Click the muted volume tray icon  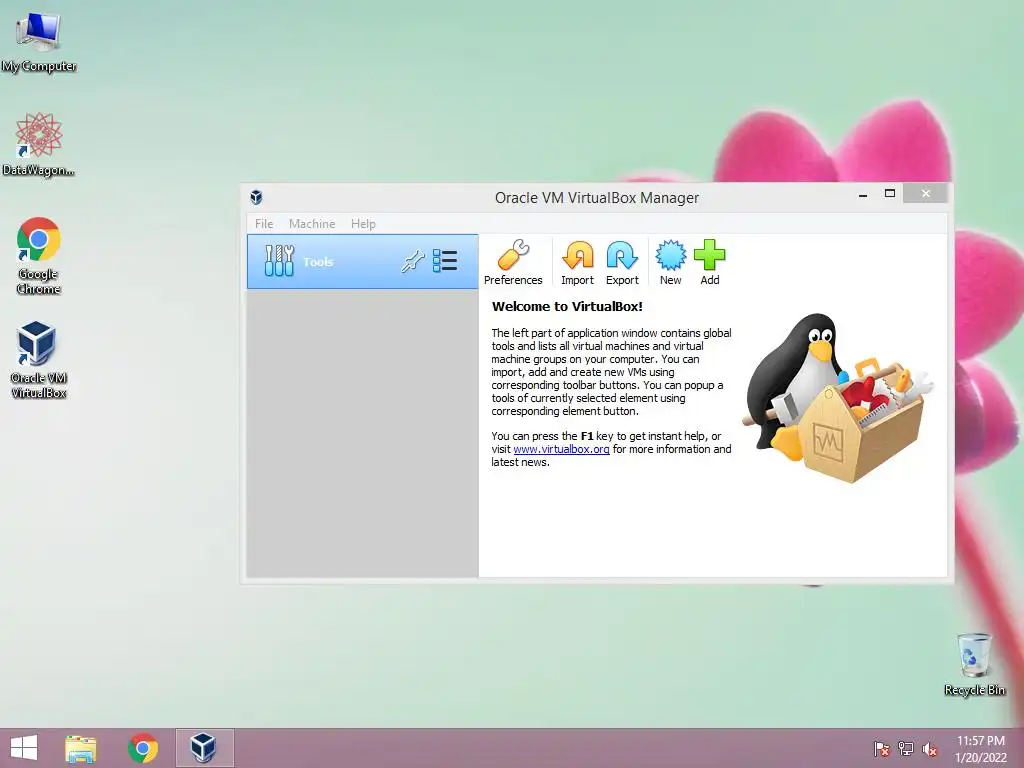click(930, 749)
